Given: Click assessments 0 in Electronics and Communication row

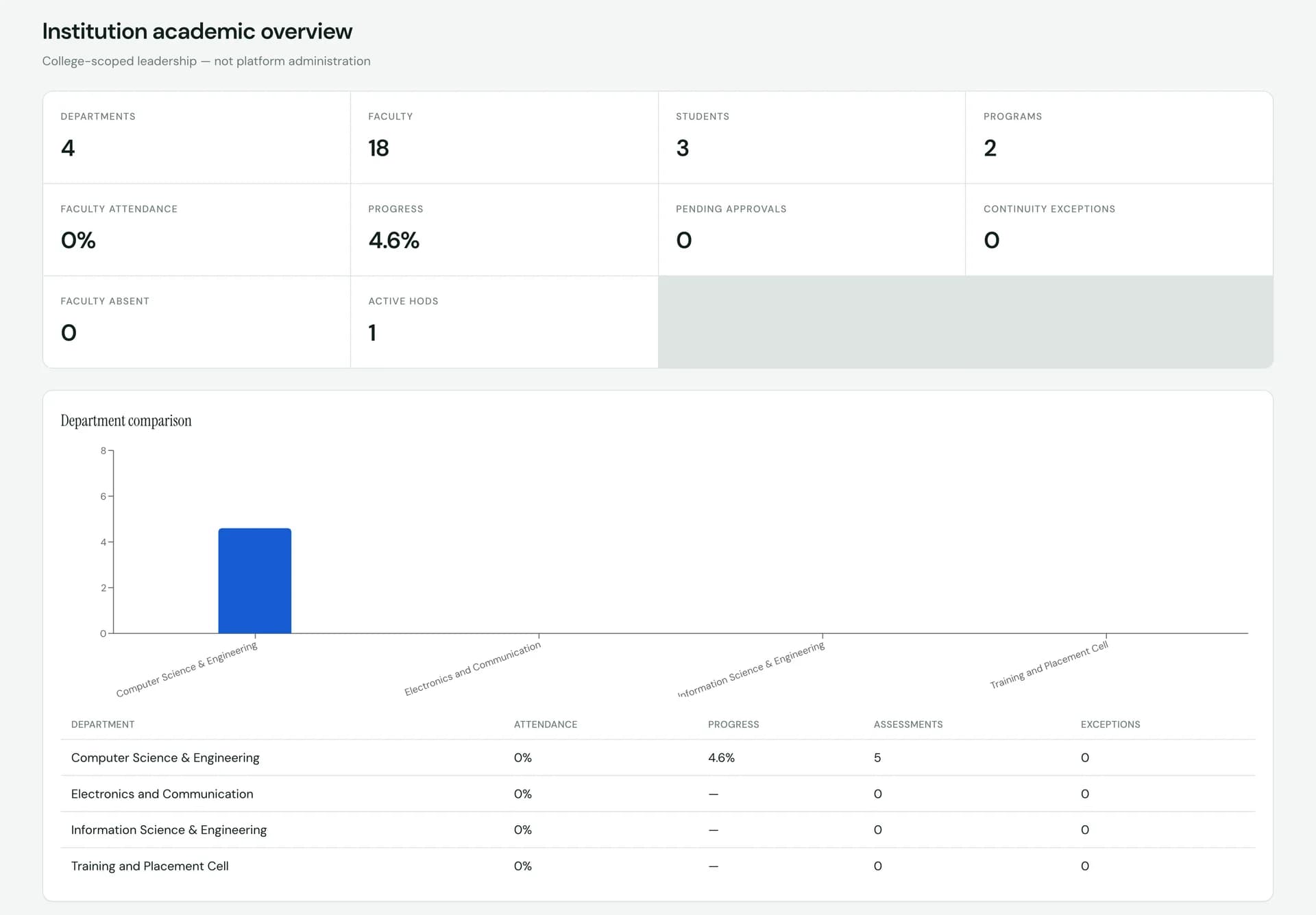Looking at the screenshot, I should click(x=878, y=794).
